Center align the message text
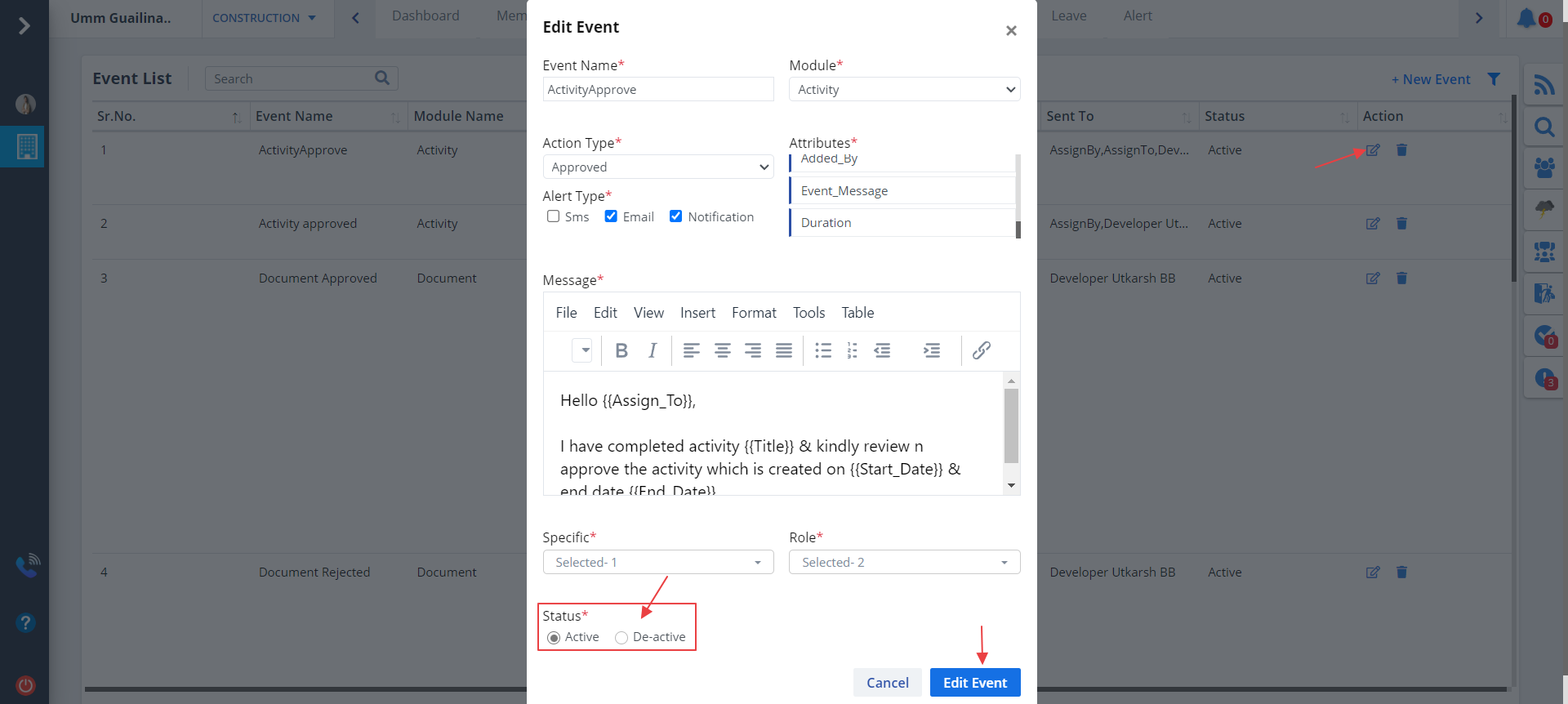Screen dimensions: 1568x704 pos(722,350)
